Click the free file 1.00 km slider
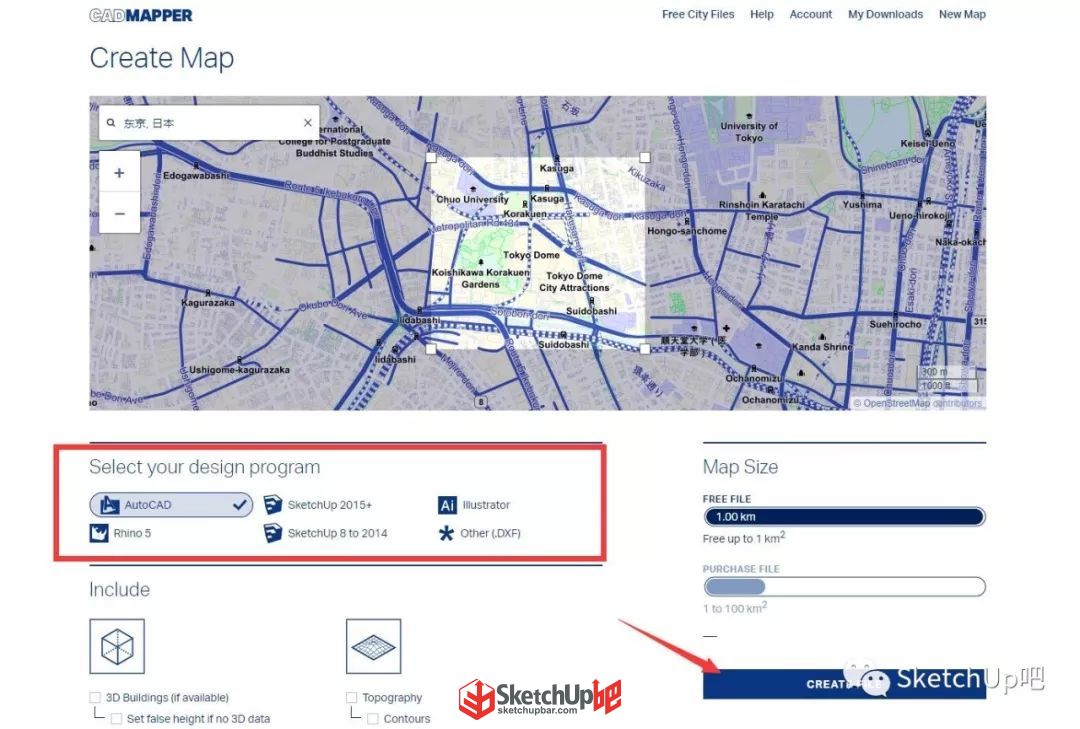Image resolution: width=1080 pixels, height=729 pixels. [844, 517]
